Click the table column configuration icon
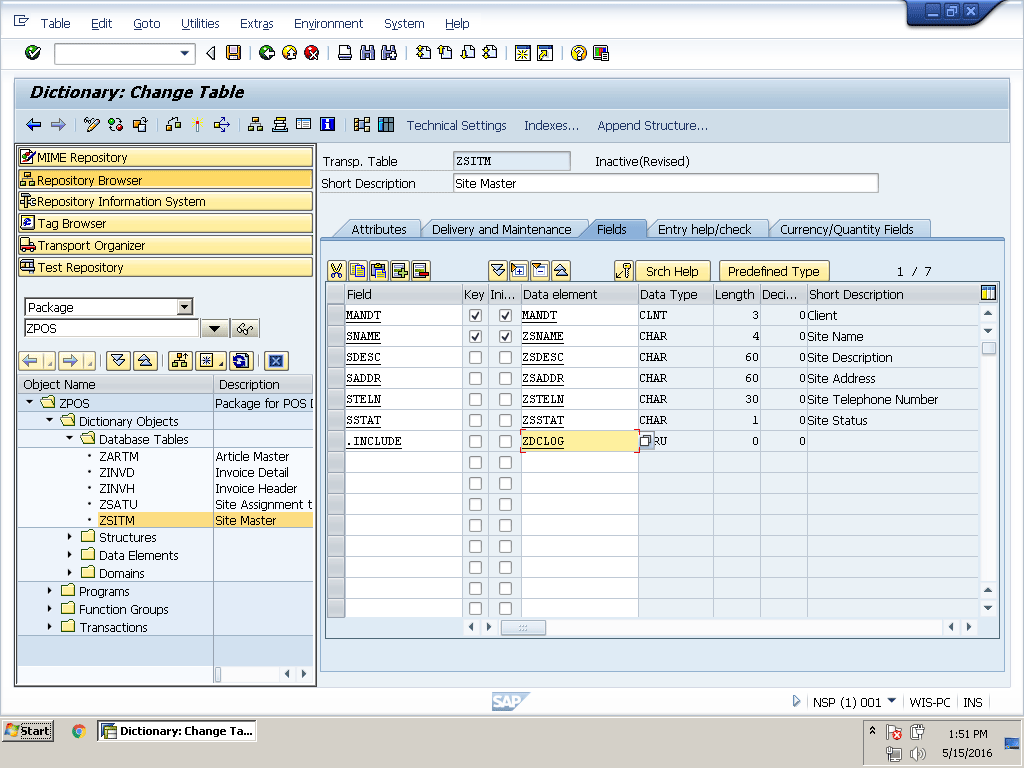This screenshot has width=1024, height=768. tap(988, 293)
